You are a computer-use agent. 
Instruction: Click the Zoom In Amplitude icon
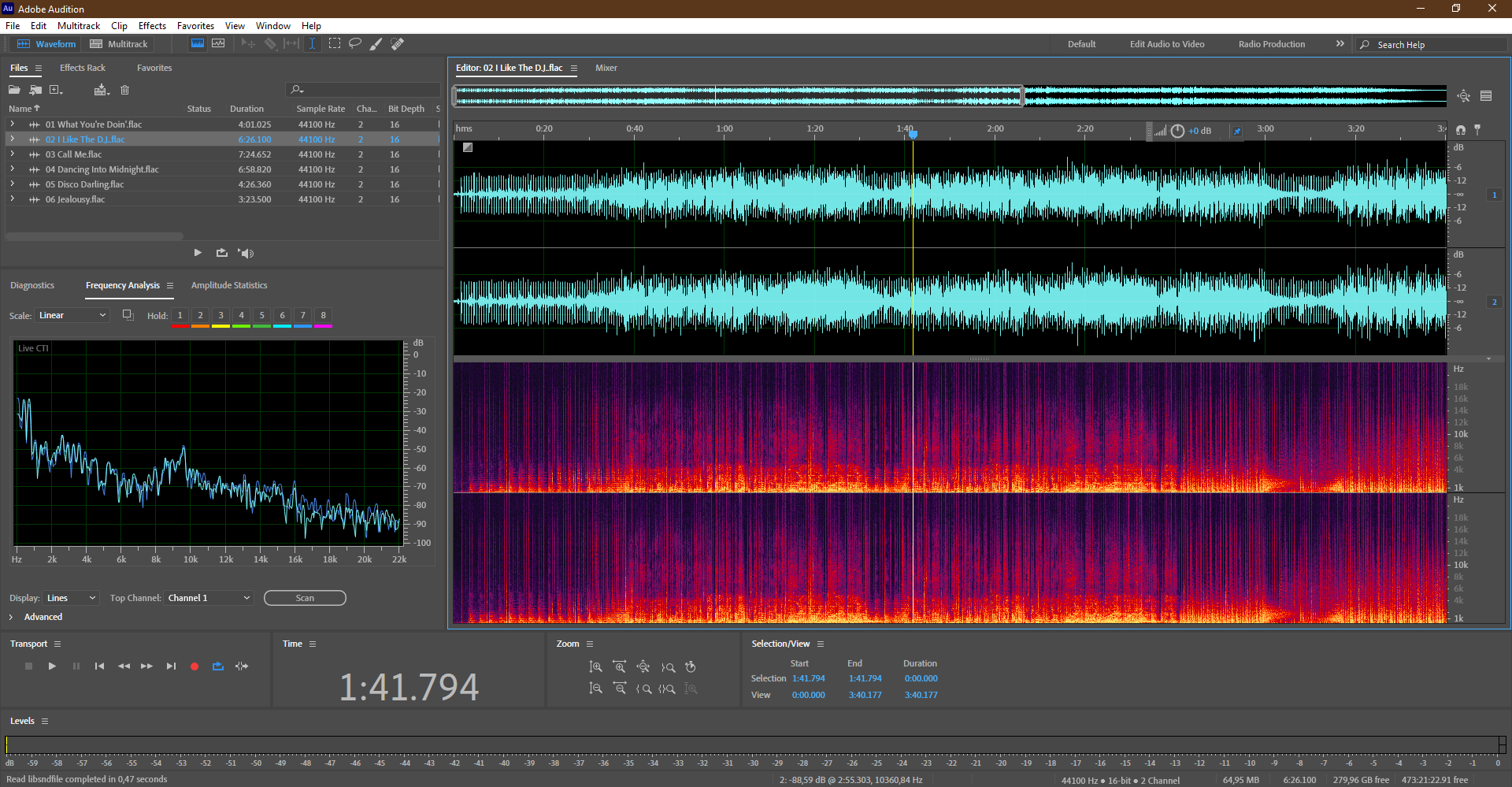pos(596,667)
